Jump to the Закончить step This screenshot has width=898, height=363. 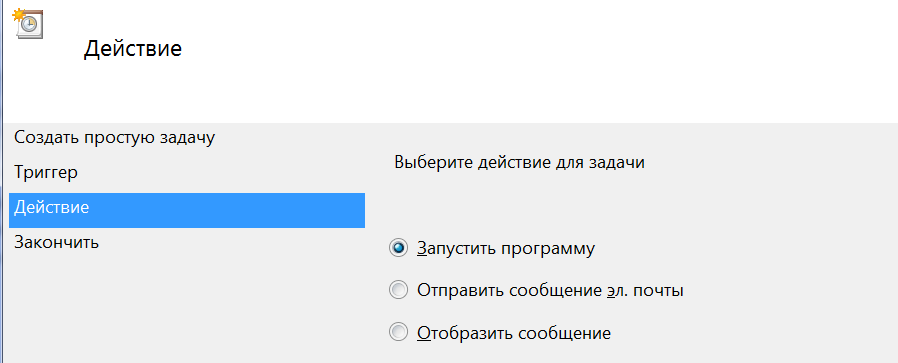(56, 242)
